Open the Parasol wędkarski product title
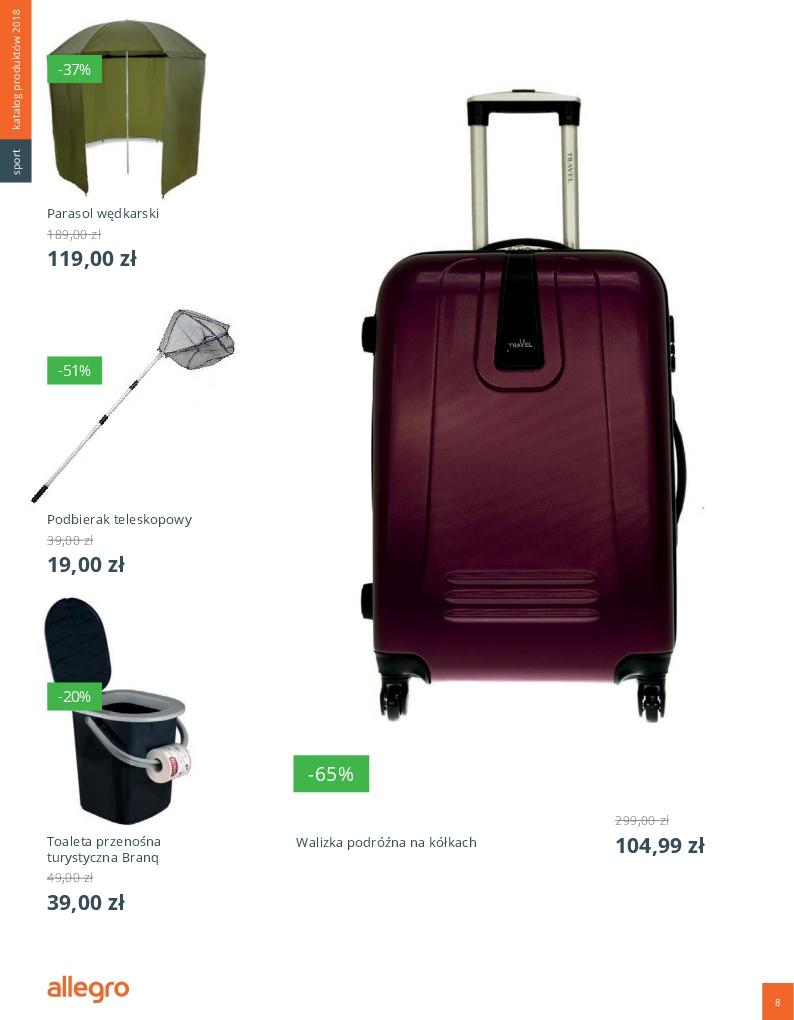This screenshot has width=794, height=1020. point(103,213)
